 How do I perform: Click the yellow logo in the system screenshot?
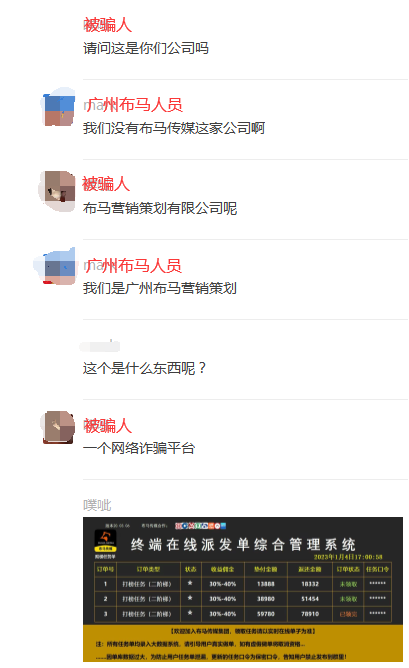coord(105,542)
